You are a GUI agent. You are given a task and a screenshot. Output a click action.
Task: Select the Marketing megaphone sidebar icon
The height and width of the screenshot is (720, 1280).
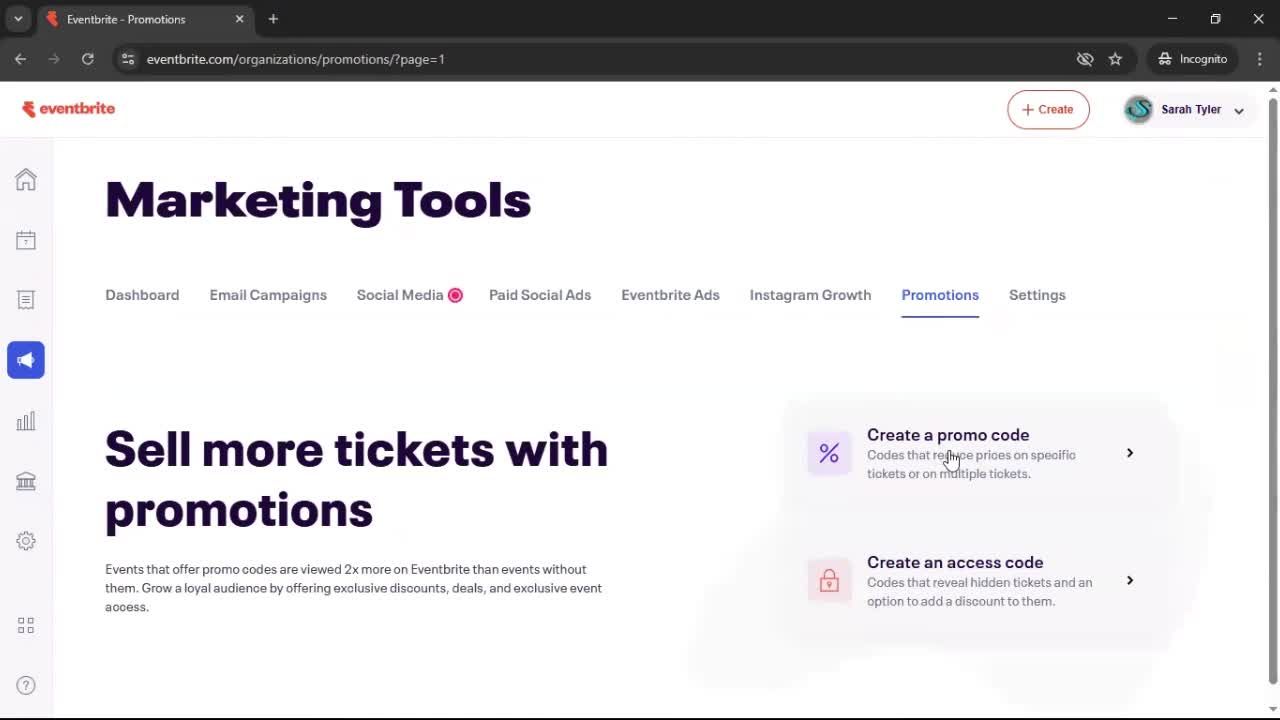26,360
